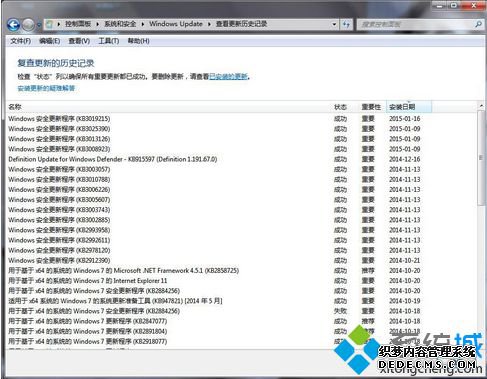Click 失败 status cell
The width and height of the screenshot is (487, 379).
[340, 311]
